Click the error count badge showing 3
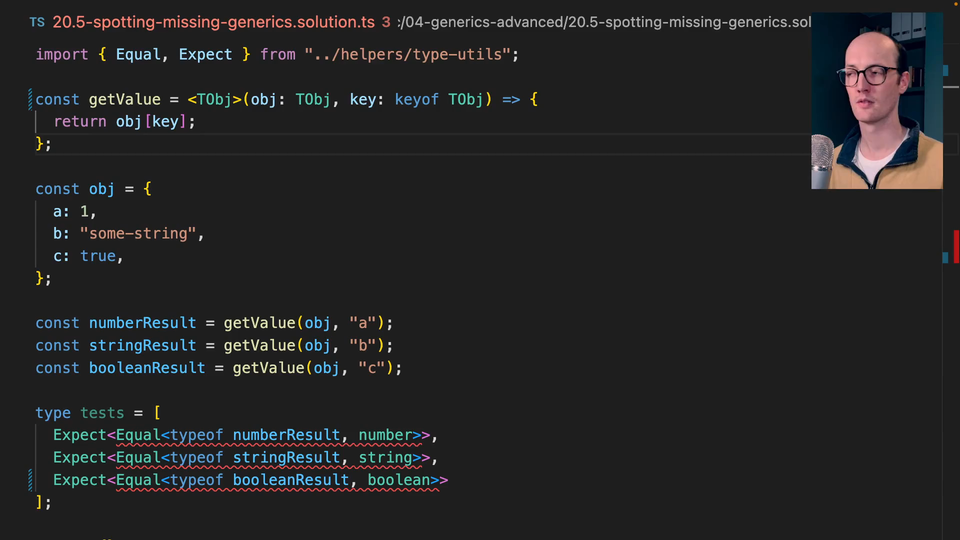This screenshot has width=960, height=540. point(386,21)
